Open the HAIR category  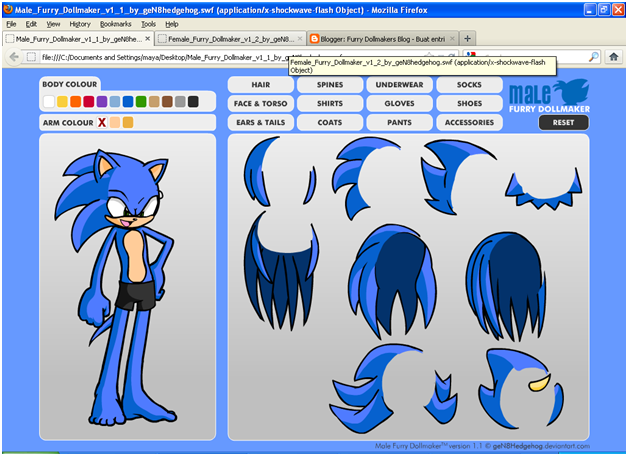(261, 85)
